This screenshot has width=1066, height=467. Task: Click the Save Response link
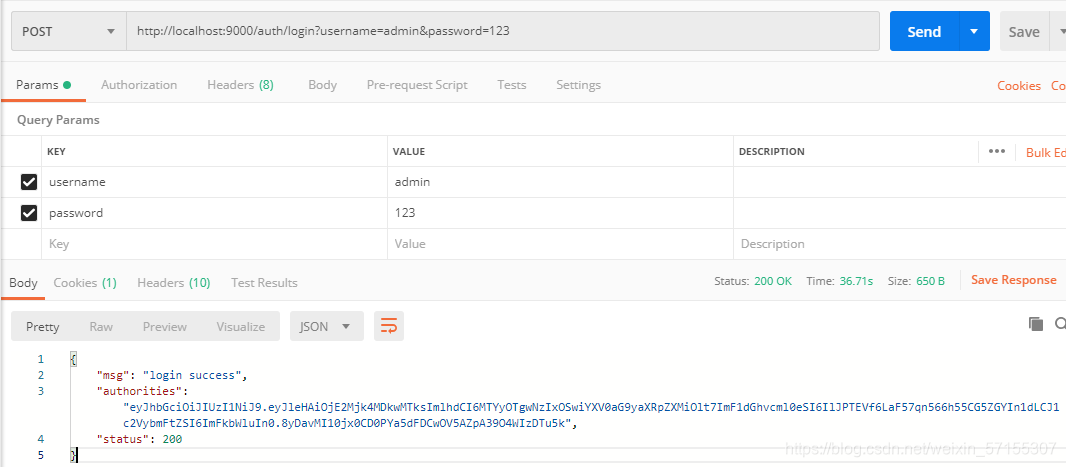tap(1014, 280)
